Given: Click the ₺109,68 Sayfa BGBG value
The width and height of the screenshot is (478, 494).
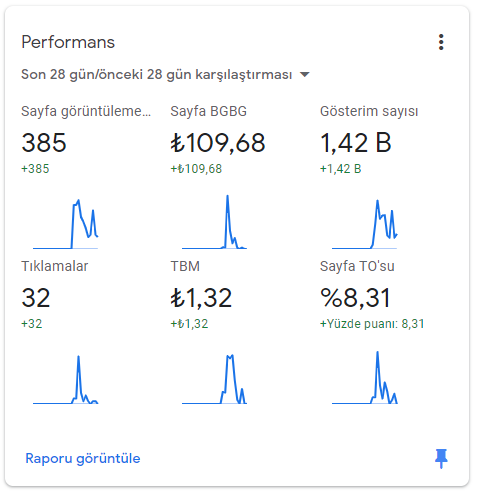Looking at the screenshot, I should coord(218,143).
